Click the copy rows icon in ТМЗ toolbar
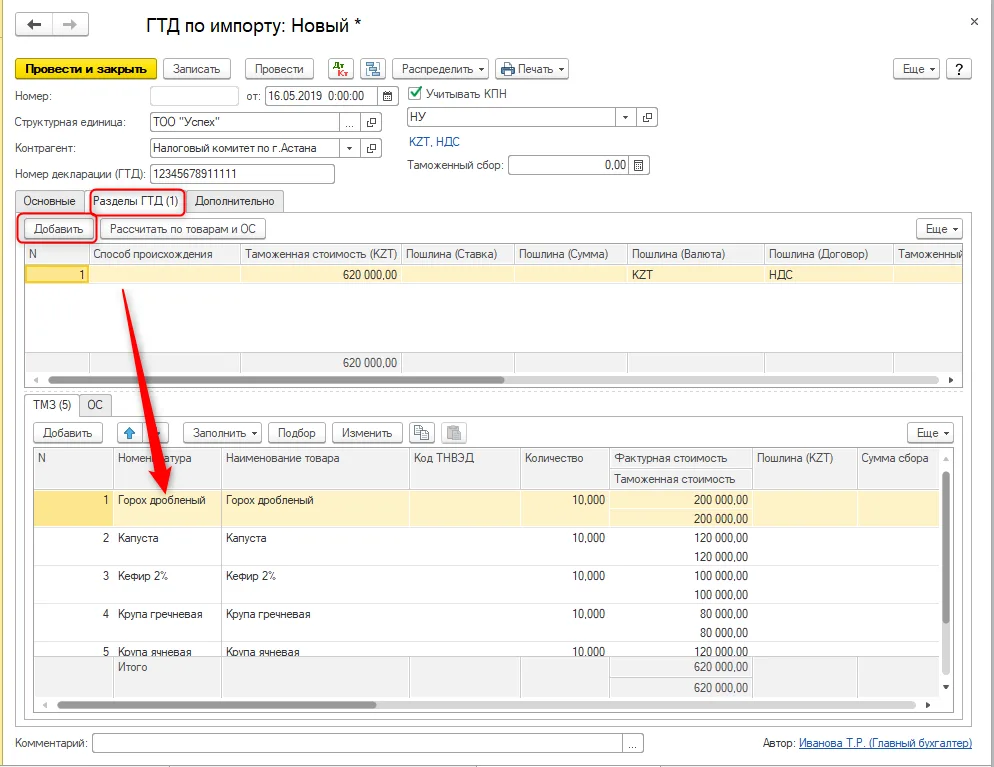 (422, 433)
